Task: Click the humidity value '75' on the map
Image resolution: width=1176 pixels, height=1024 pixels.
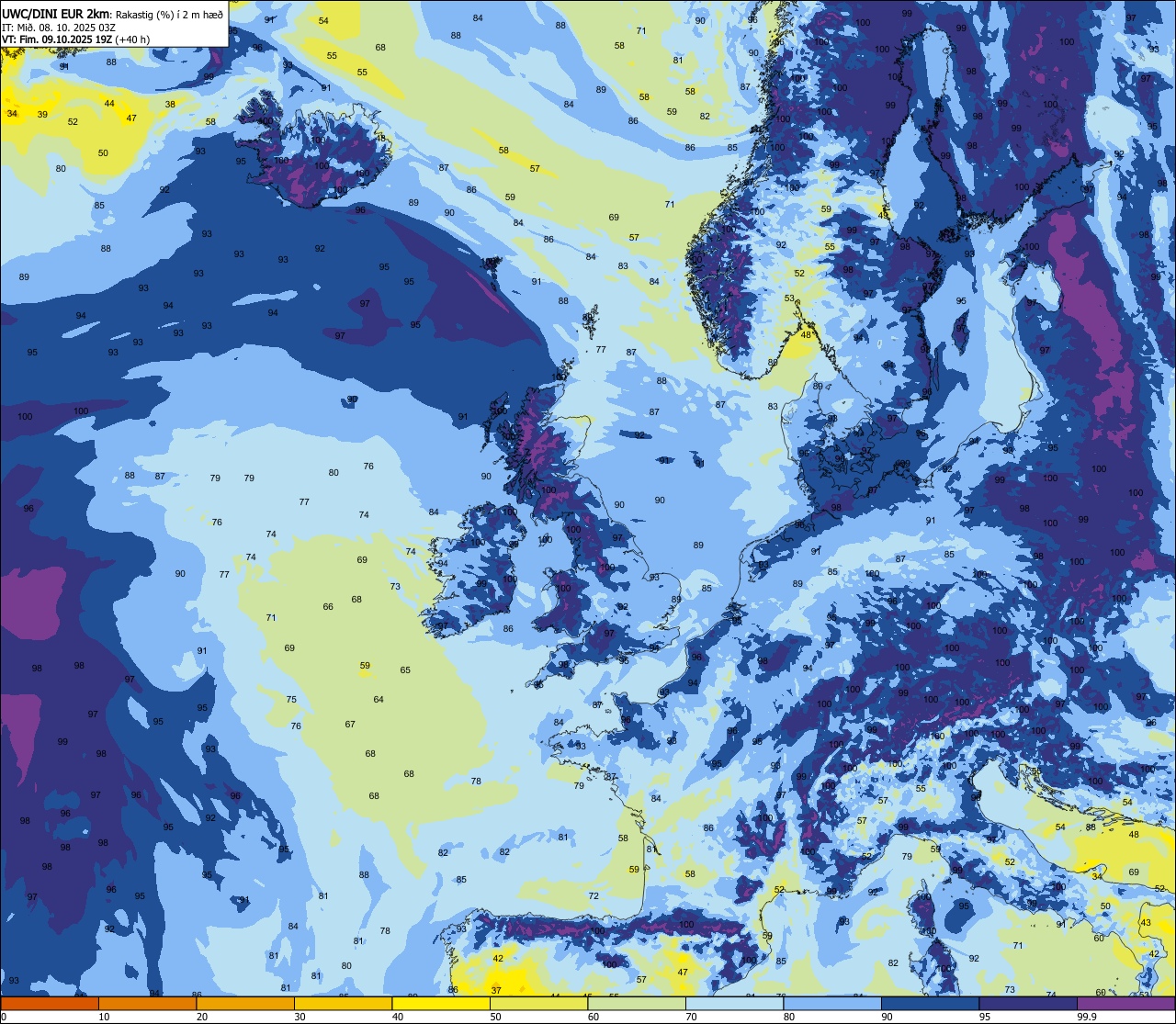Action: click(x=291, y=699)
